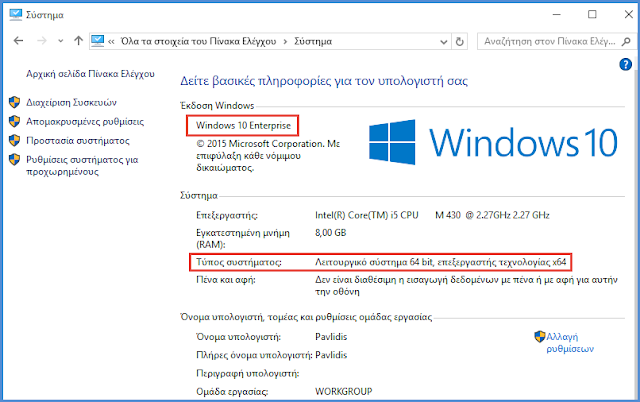Click Σύστημα breadcrumb segment
640x402 pixels.
pos(313,41)
